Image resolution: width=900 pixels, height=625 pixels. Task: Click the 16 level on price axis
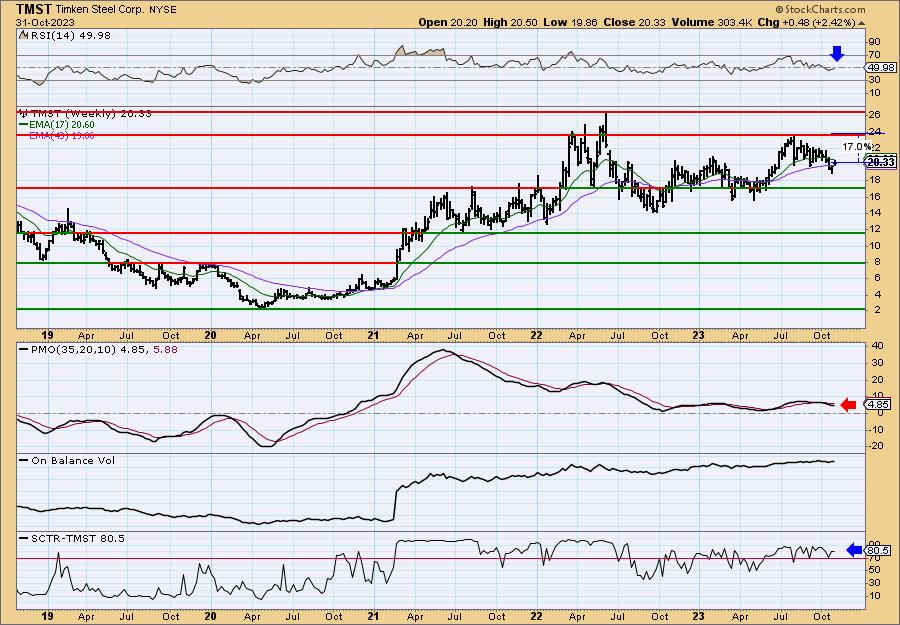(x=874, y=197)
